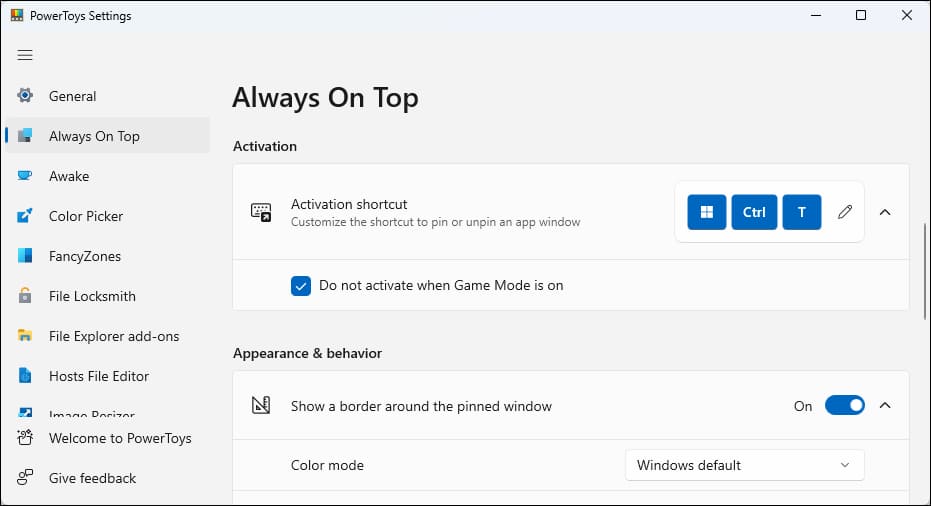
Task: Click the Windows key shortcut button
Action: pyautogui.click(x=707, y=212)
